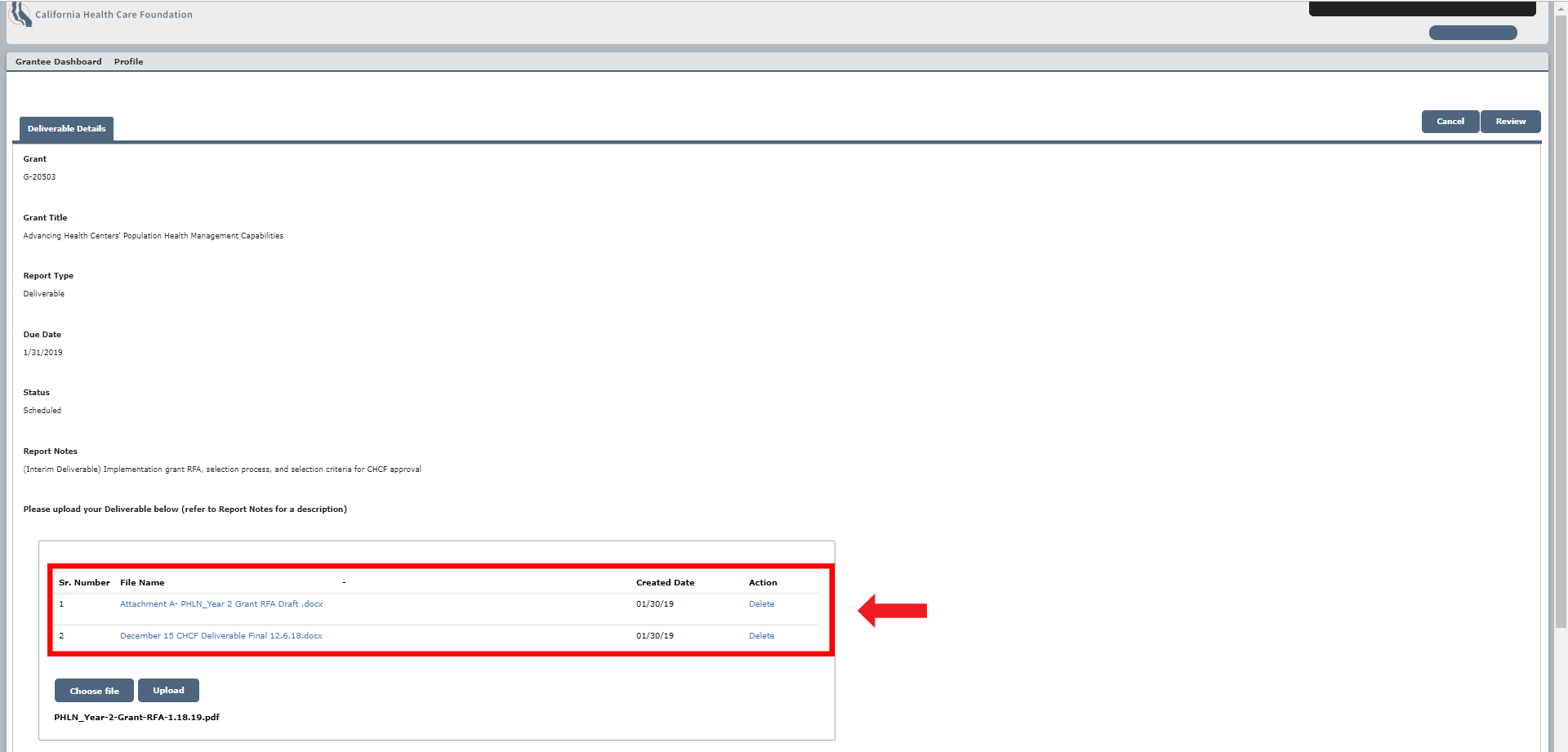The width and height of the screenshot is (1568, 752).
Task: Click the Review button
Action: pyautogui.click(x=1511, y=122)
